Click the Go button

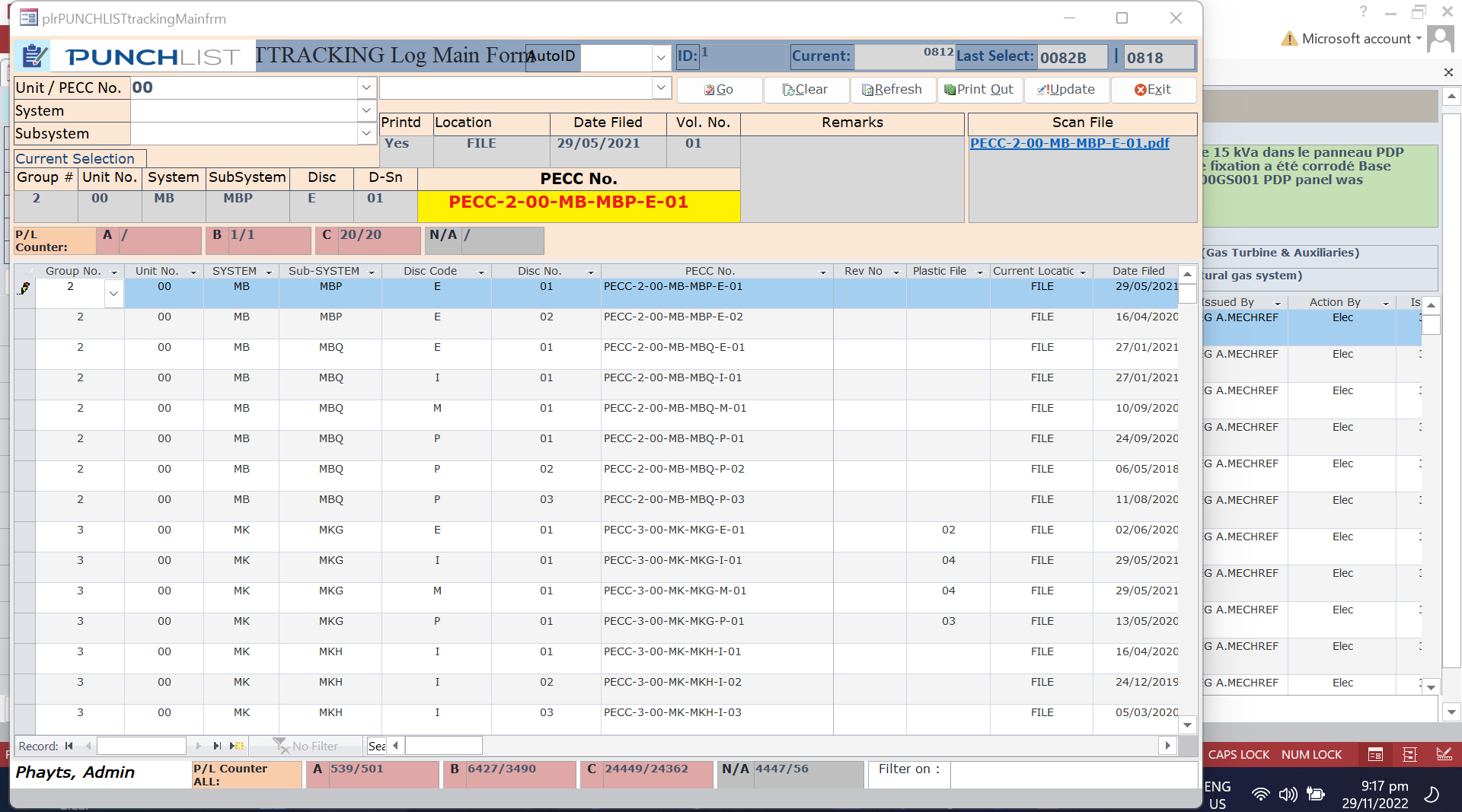click(x=720, y=90)
